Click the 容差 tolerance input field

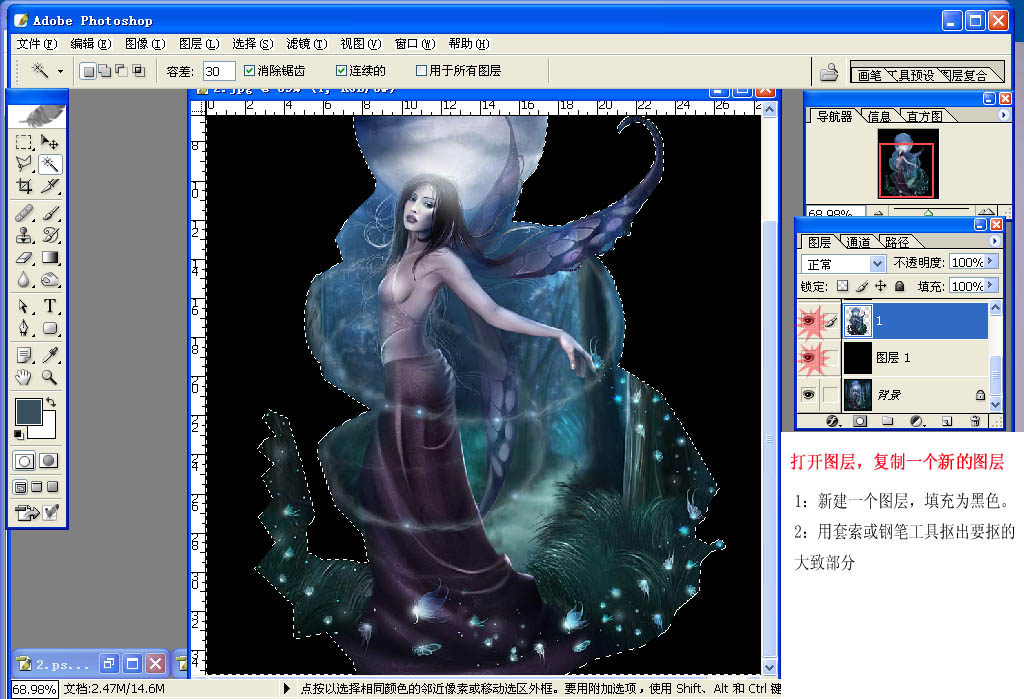click(x=219, y=71)
